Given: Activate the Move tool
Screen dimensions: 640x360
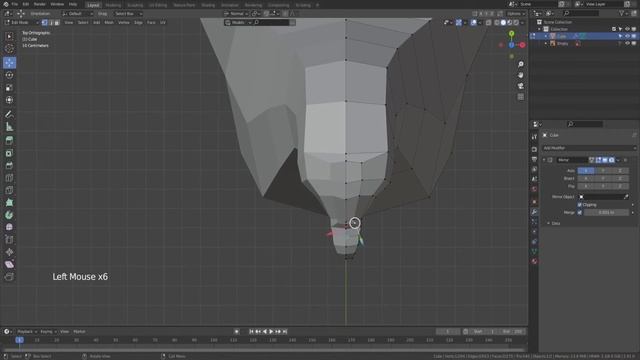Looking at the screenshot, I should 9,62.
